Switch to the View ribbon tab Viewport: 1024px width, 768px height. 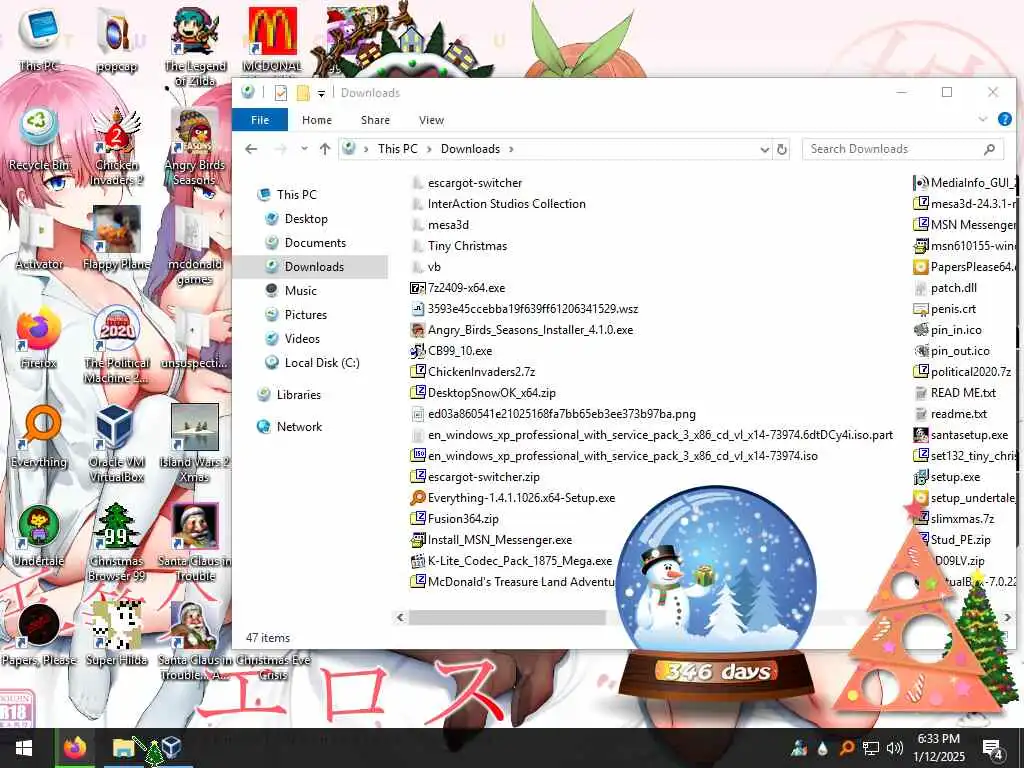tap(432, 120)
